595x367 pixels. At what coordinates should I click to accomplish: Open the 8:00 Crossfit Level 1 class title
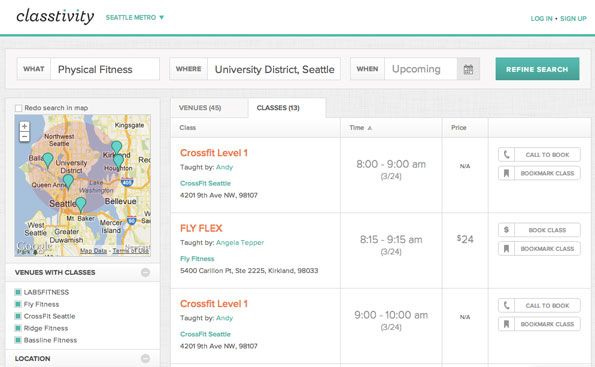(x=214, y=153)
